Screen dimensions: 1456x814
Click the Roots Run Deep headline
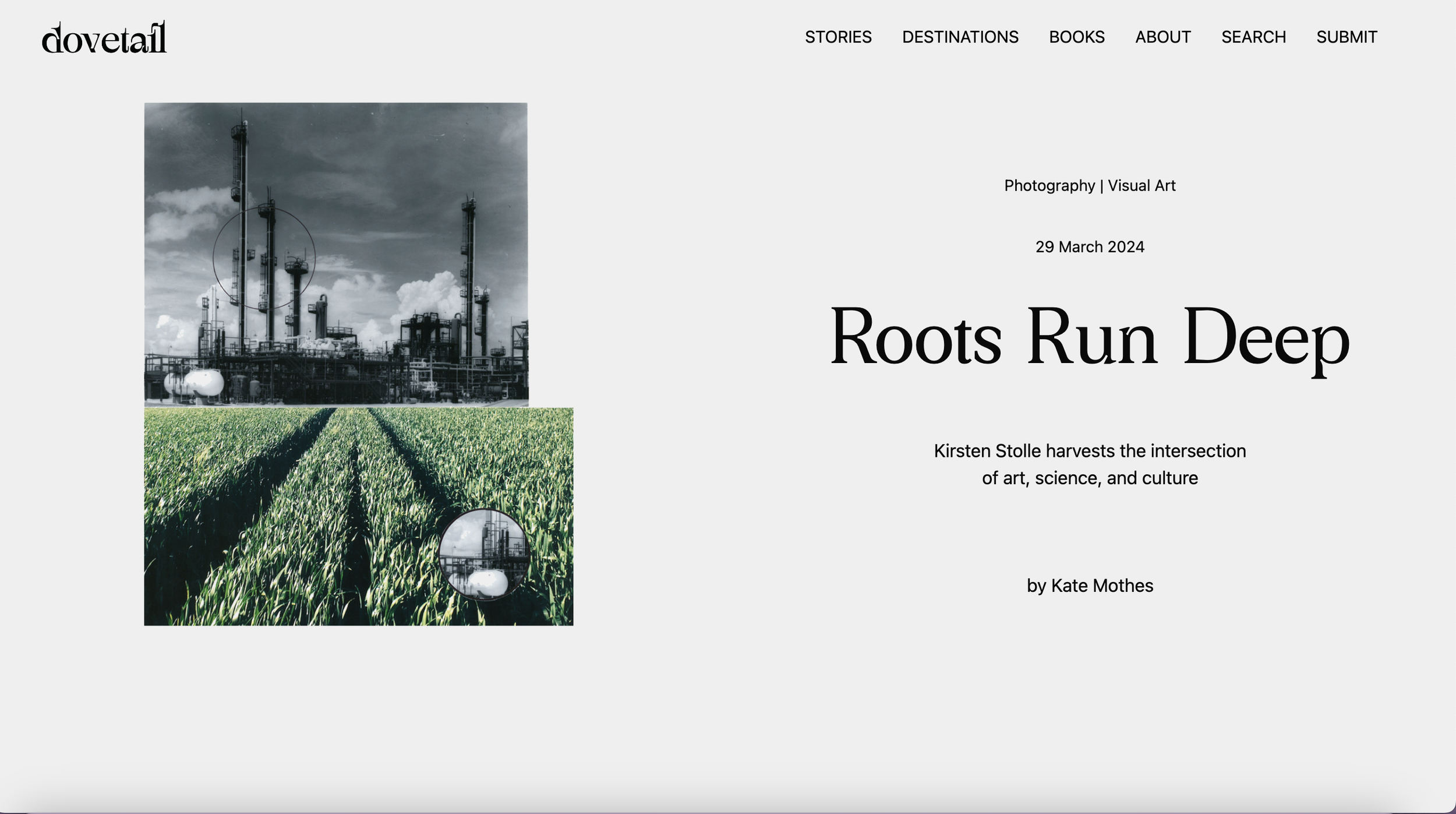tap(1089, 337)
